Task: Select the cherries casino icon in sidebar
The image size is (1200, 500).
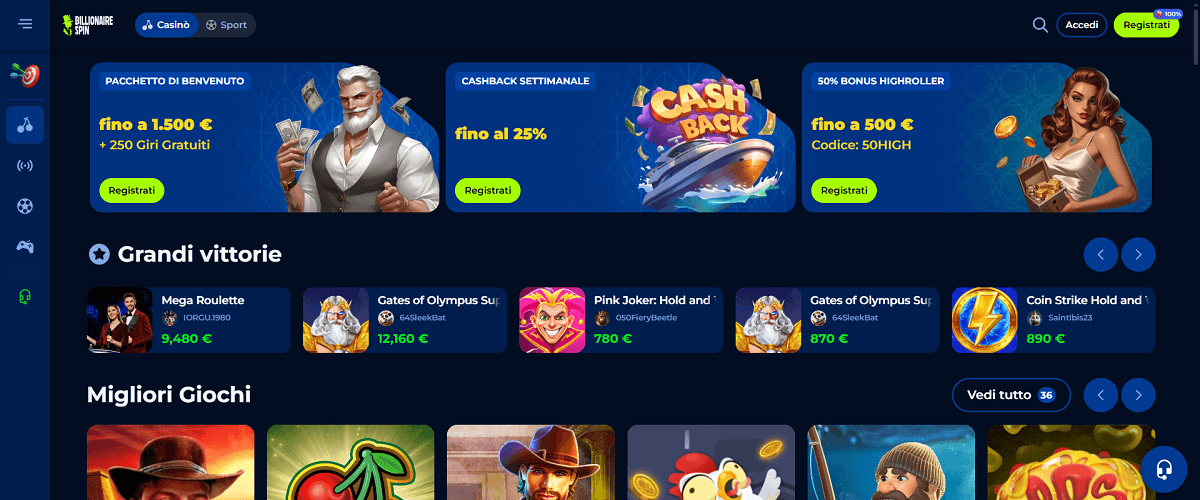Action: tap(25, 125)
